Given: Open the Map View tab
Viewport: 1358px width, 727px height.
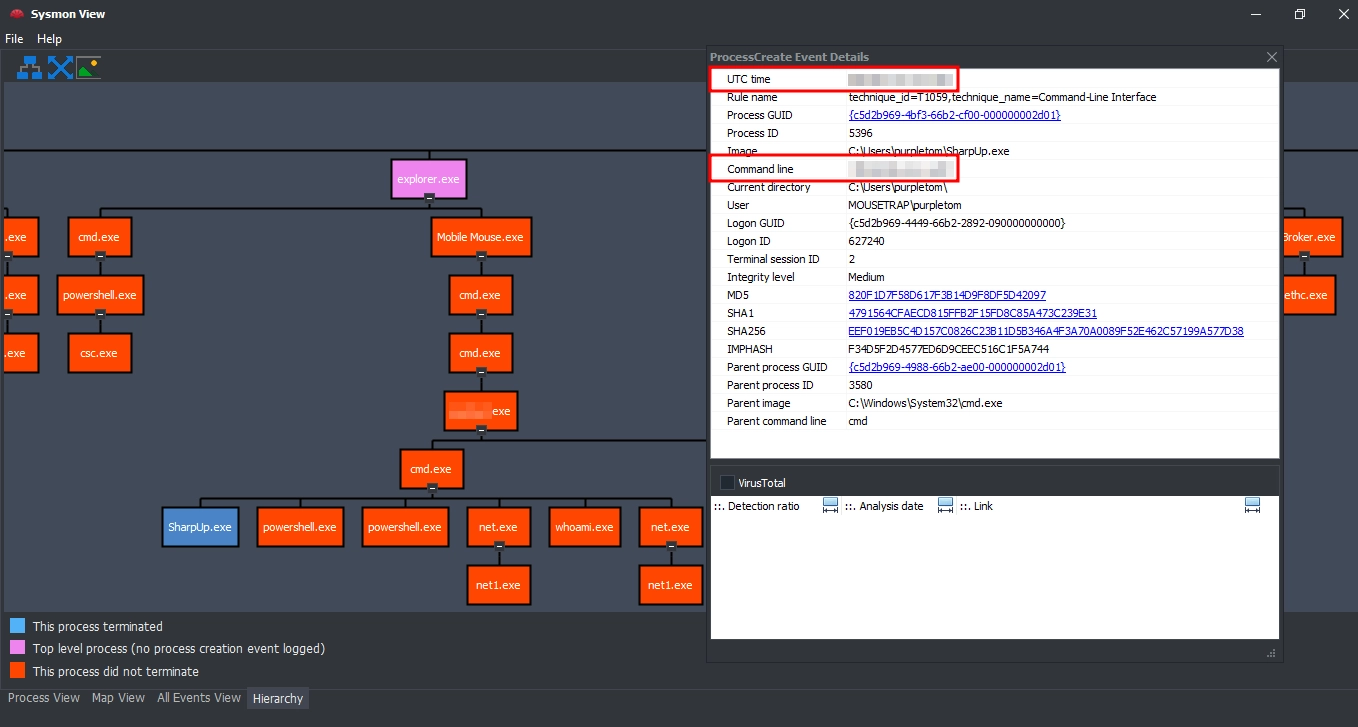Looking at the screenshot, I should 118,698.
